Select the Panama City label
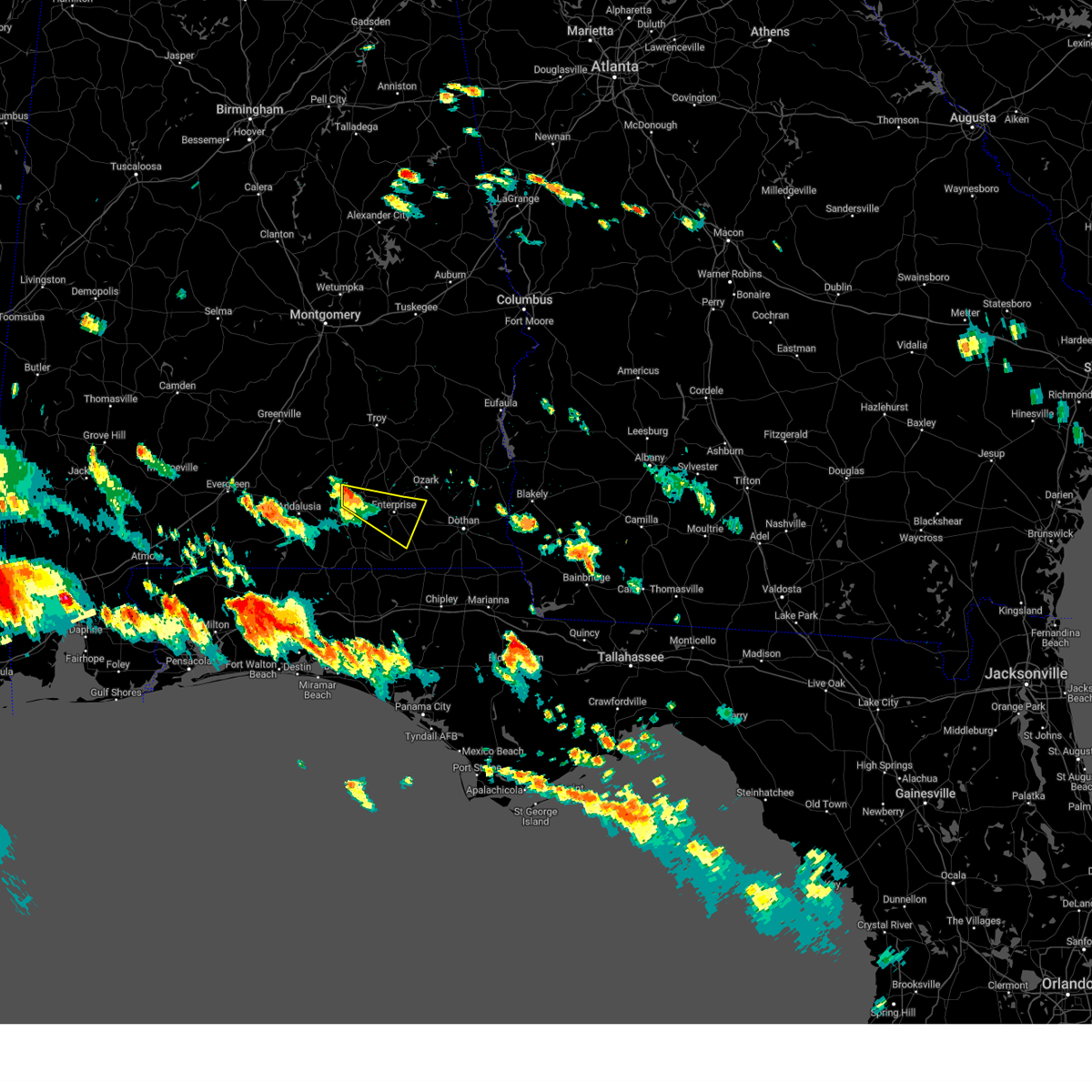 (x=423, y=707)
